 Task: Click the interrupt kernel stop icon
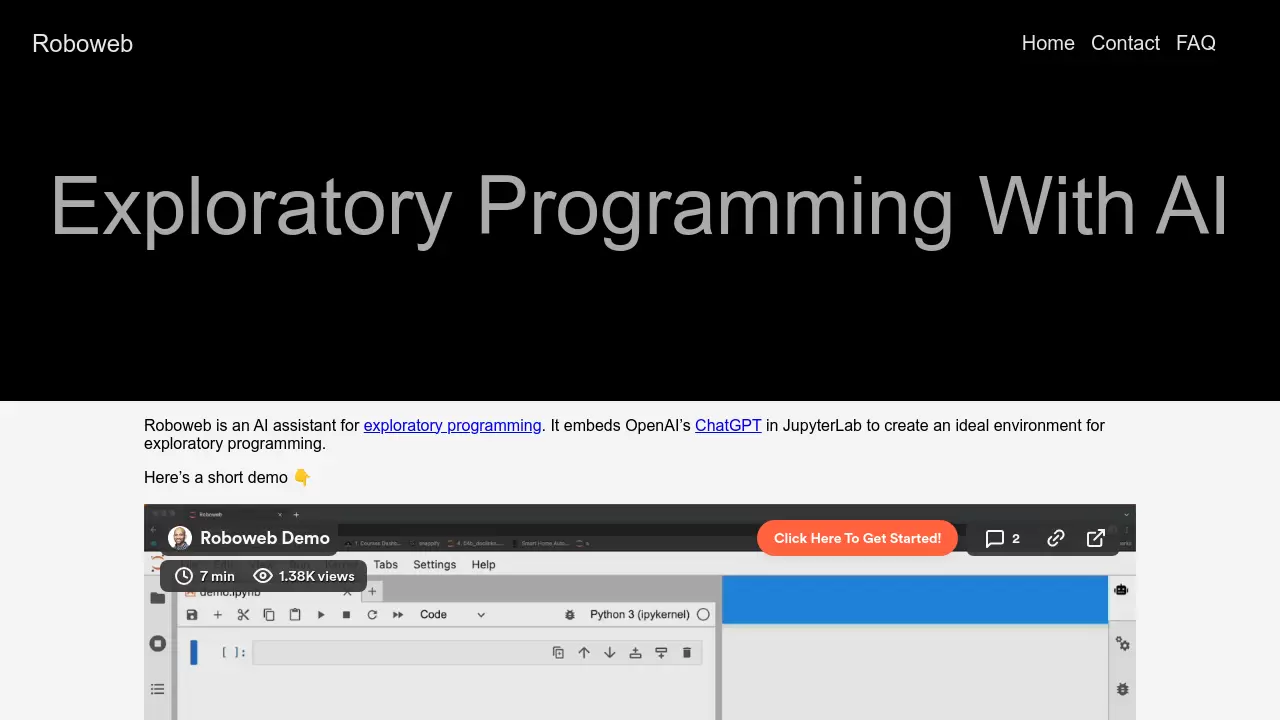[346, 614]
